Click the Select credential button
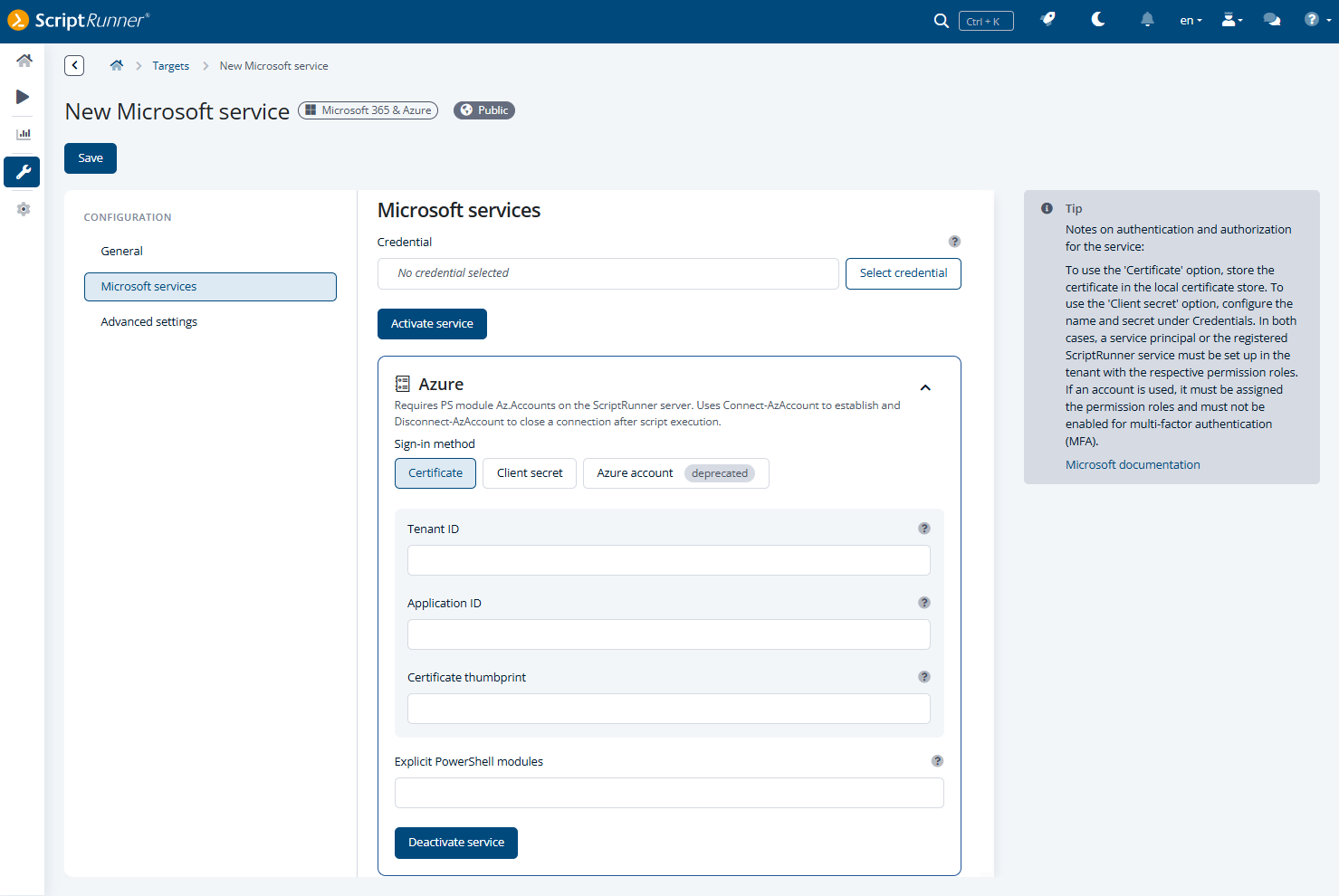 pos(903,273)
